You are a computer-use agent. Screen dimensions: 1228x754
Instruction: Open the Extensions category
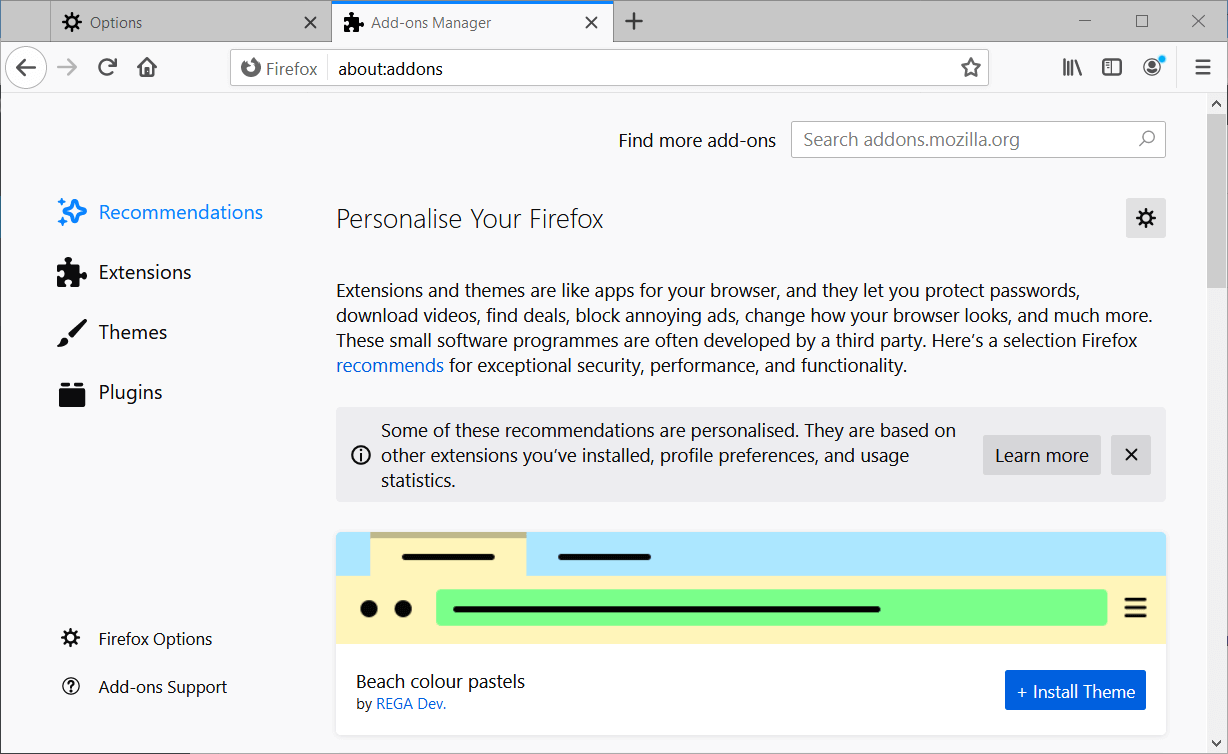[x=124, y=272]
